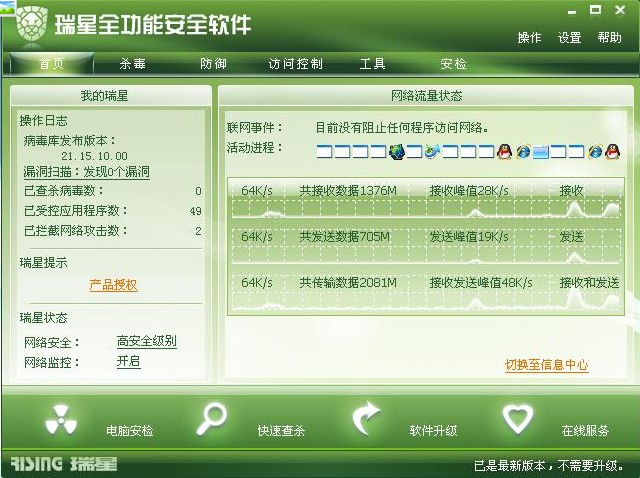
Task: Open the 防御 tab
Action: point(213,64)
